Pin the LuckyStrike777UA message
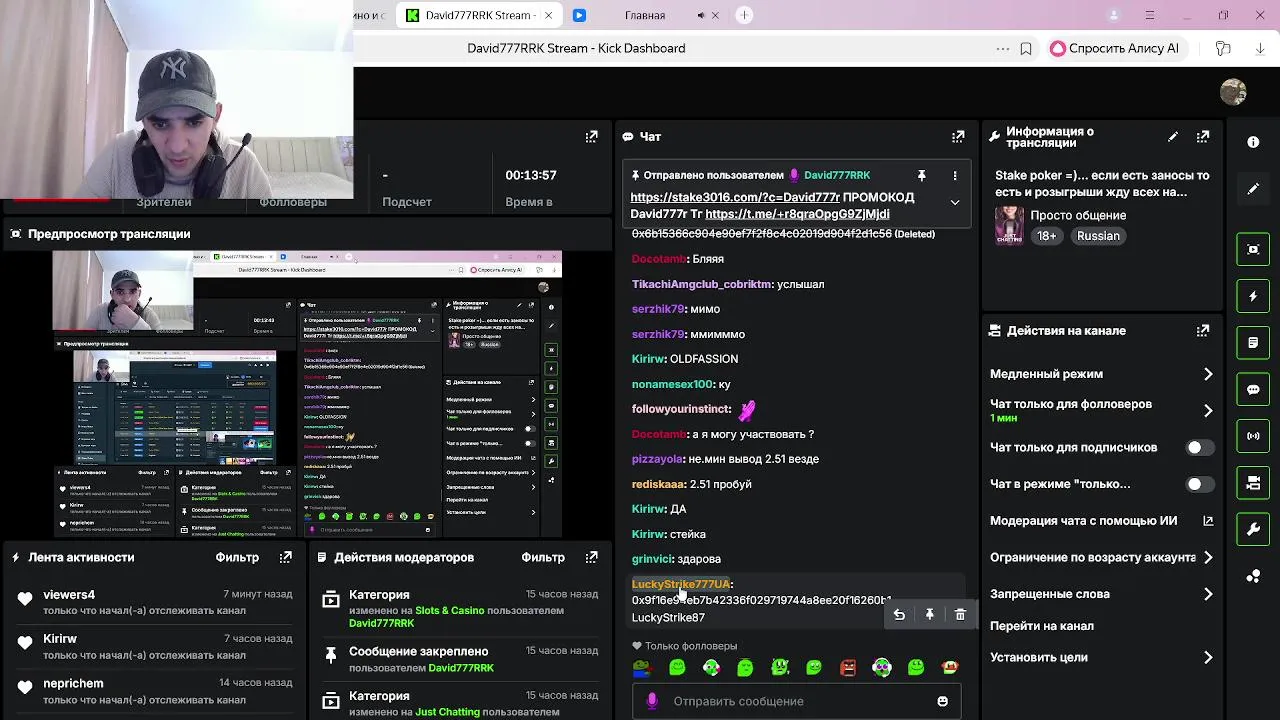Screen dimensions: 1280x720 (x=929, y=615)
